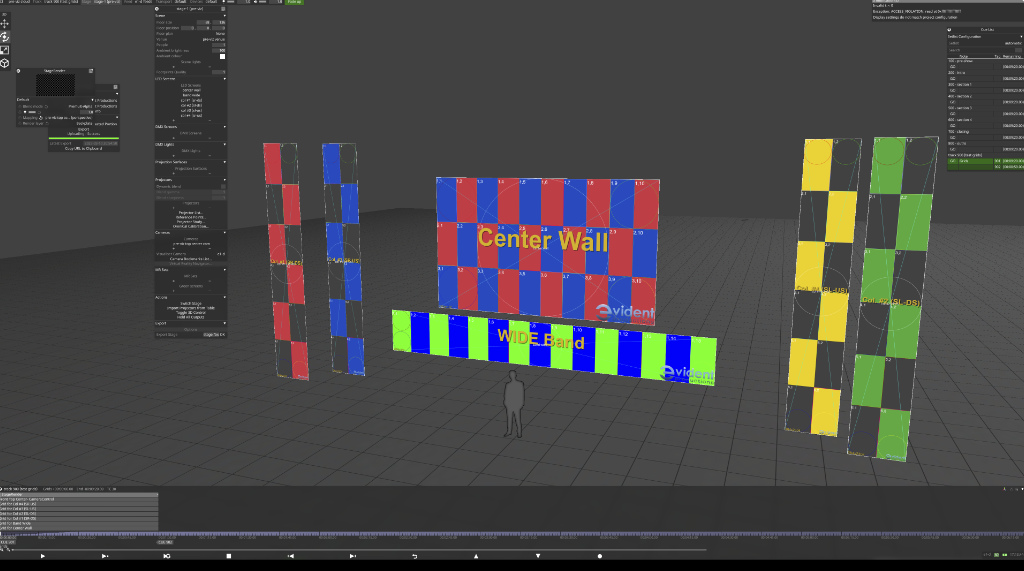The image size is (1024, 571).
Task: Select the rotate tool in left toolbar
Action: coord(5,36)
